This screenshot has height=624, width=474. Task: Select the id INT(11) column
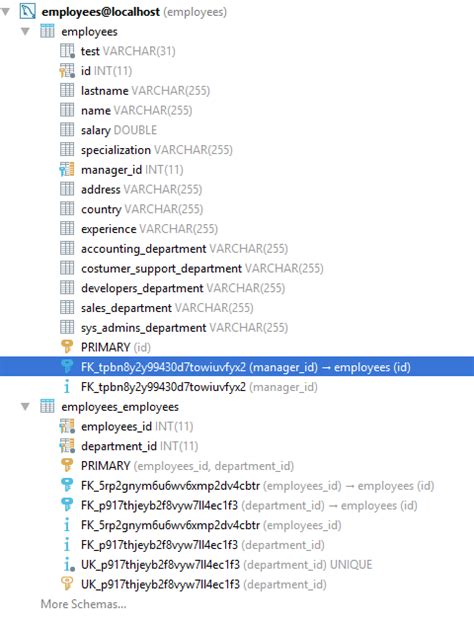coord(107,71)
